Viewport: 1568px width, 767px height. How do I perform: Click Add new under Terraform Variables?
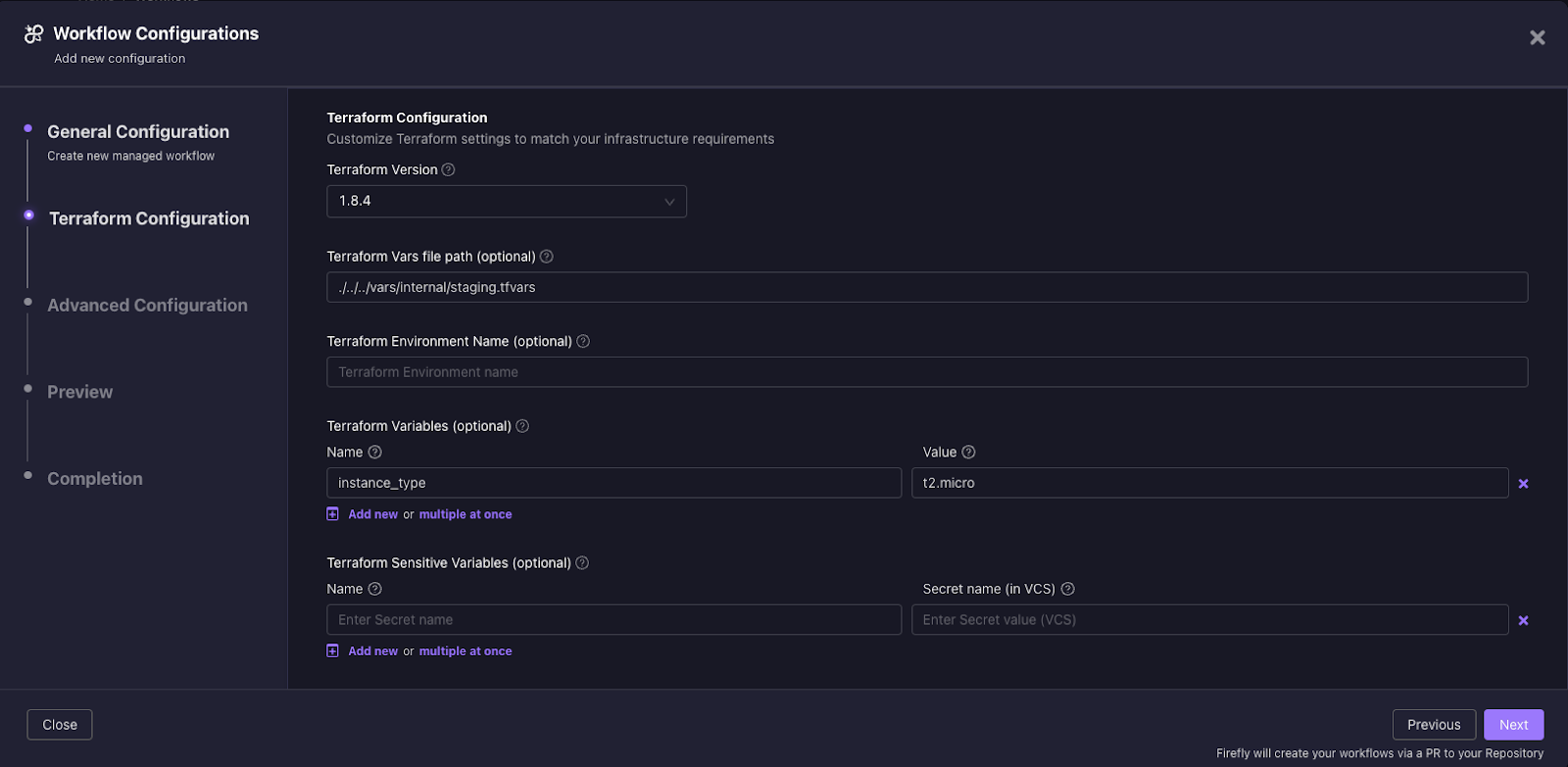[x=373, y=514]
